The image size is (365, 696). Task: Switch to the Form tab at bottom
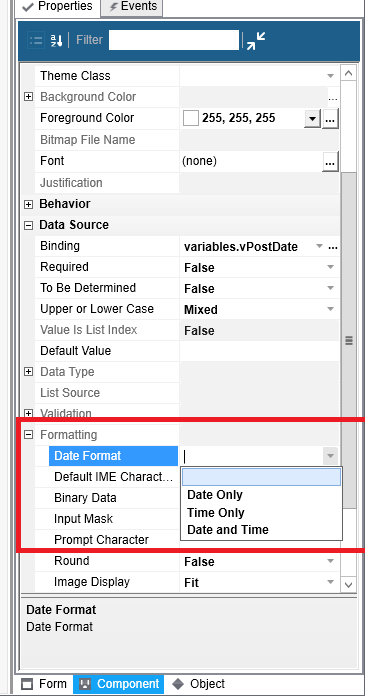click(44, 684)
